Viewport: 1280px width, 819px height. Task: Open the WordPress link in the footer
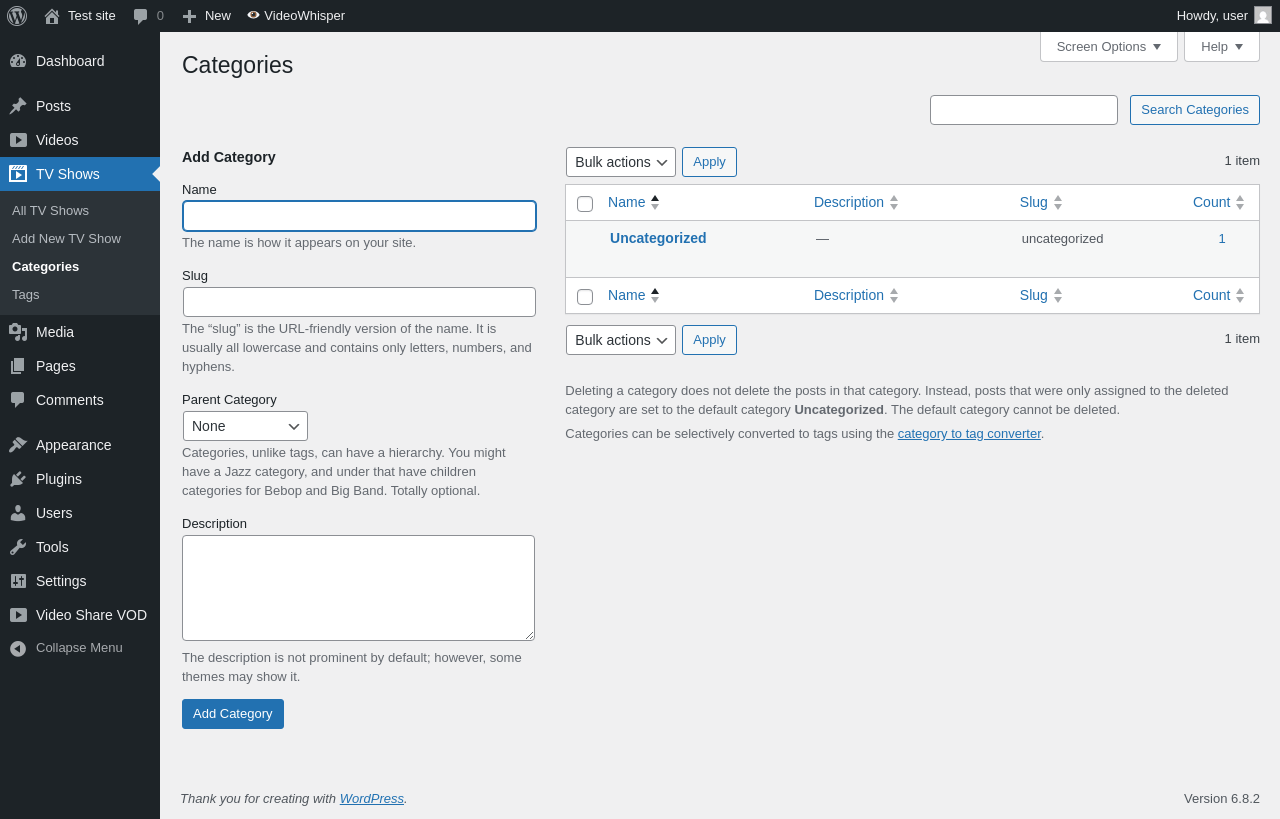point(372,799)
